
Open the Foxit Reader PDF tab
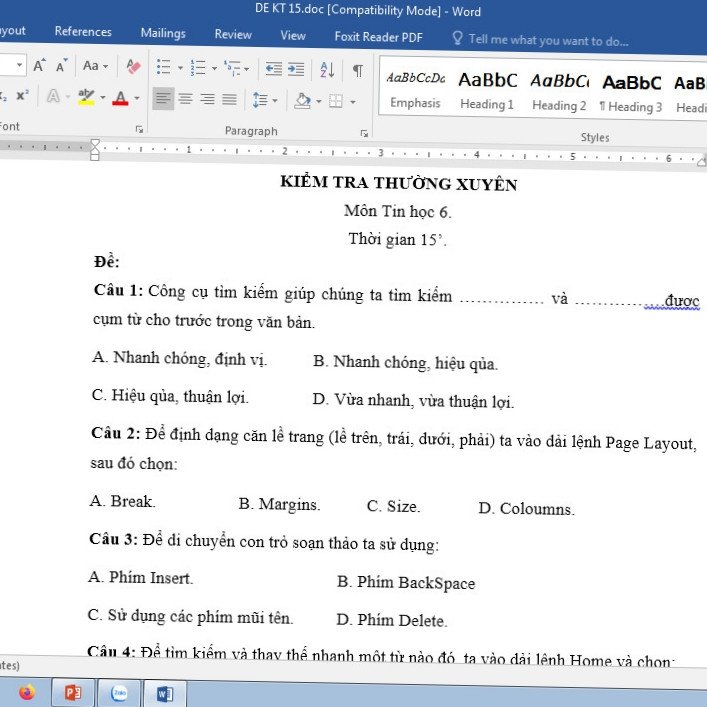[378, 37]
